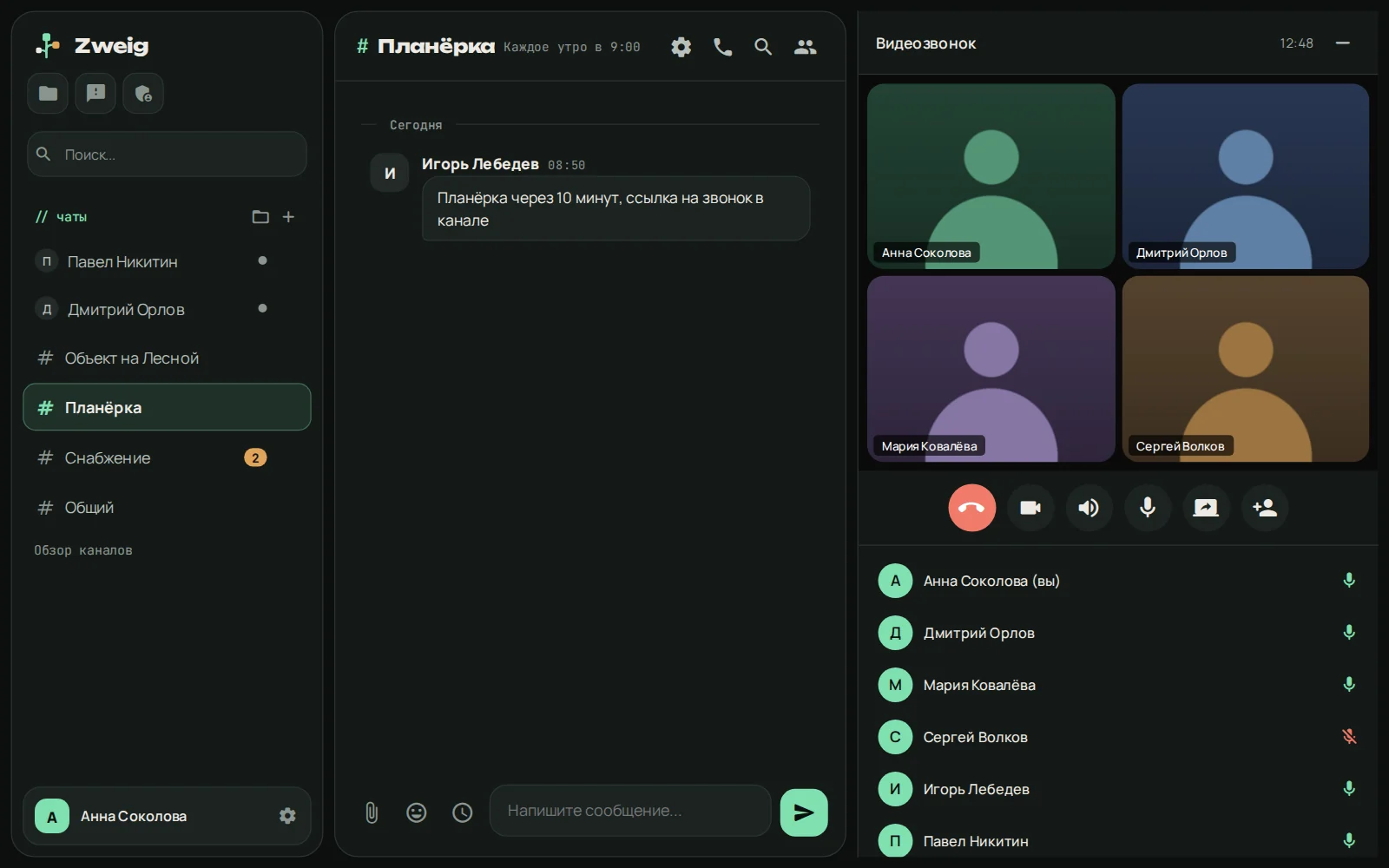Mute Дмитрий Орлов in participant list

1349,632
